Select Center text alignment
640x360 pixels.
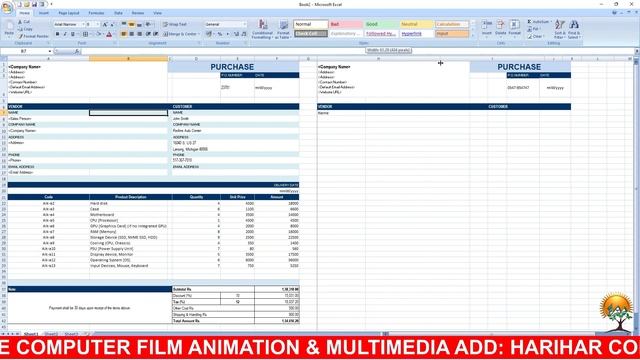(x=131, y=34)
